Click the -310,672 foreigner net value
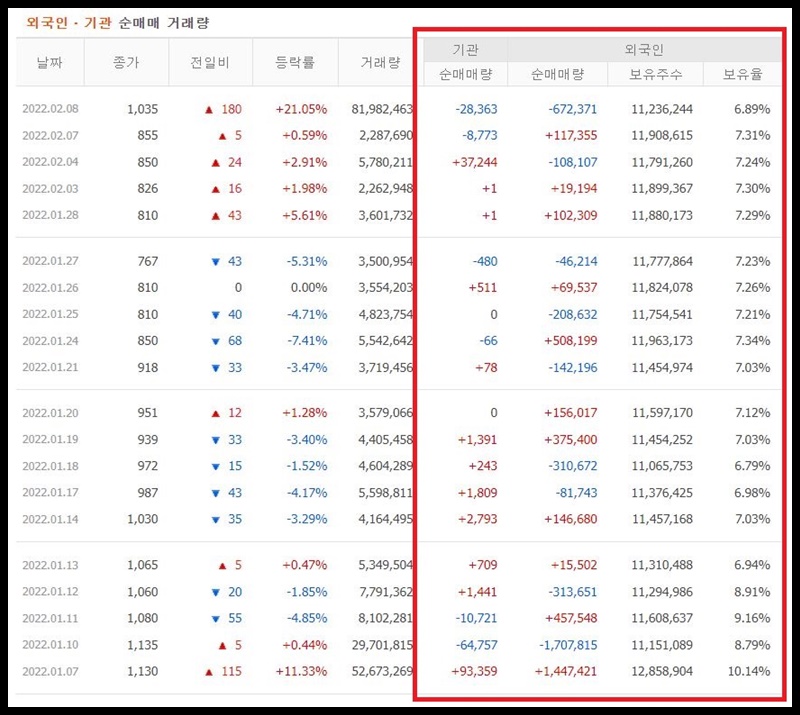Image resolution: width=800 pixels, height=715 pixels. (x=572, y=466)
